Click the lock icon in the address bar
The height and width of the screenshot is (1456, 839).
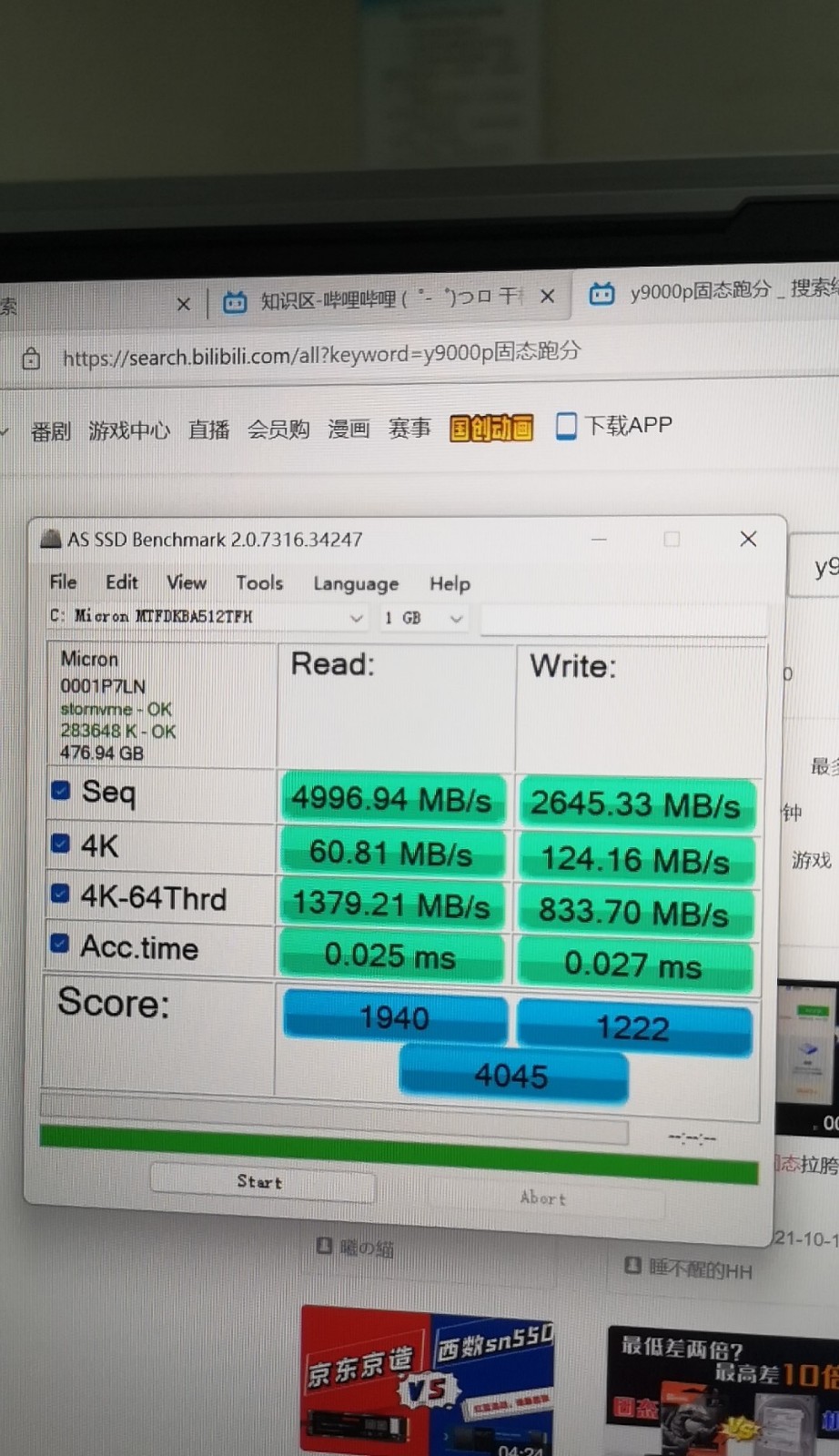click(31, 359)
